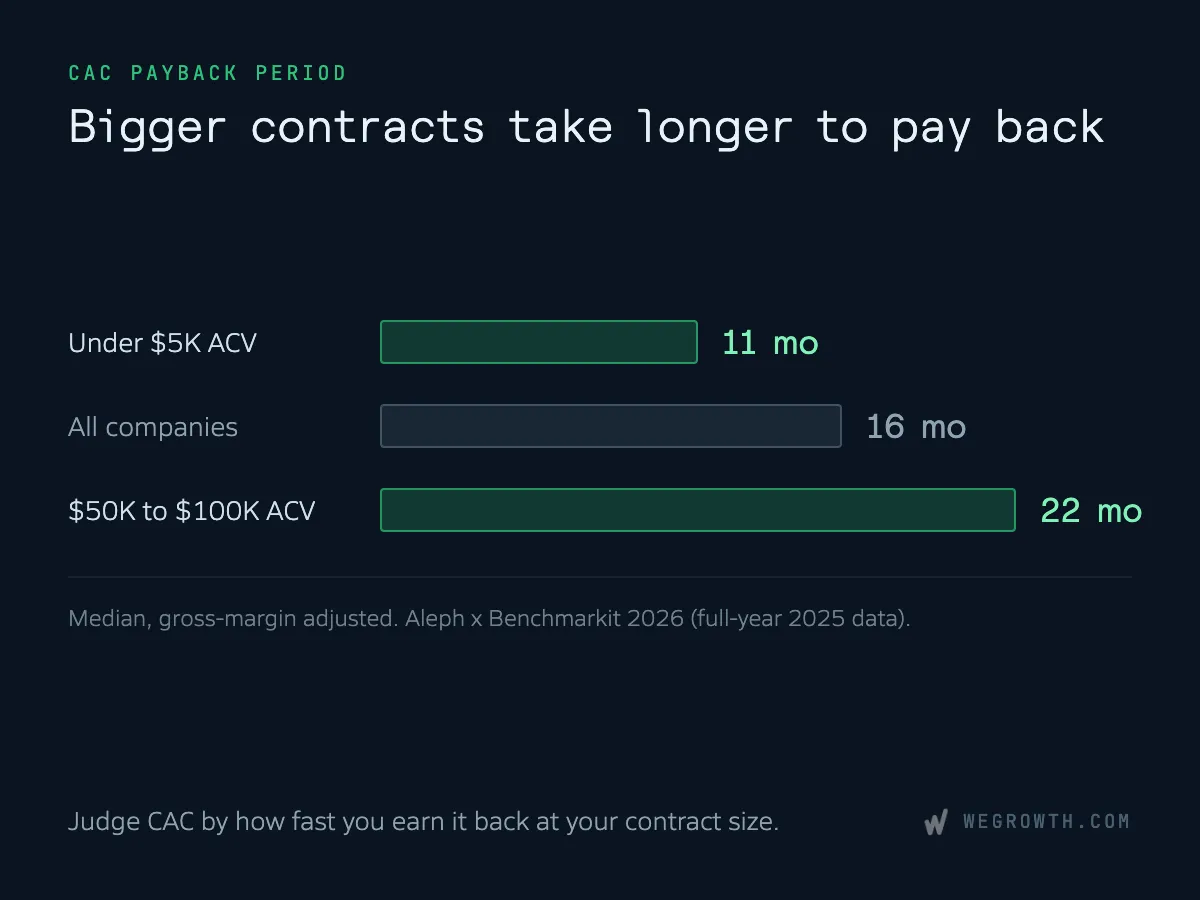Click the right end of the 22 mo bar
The image size is (1200, 900).
[1011, 510]
